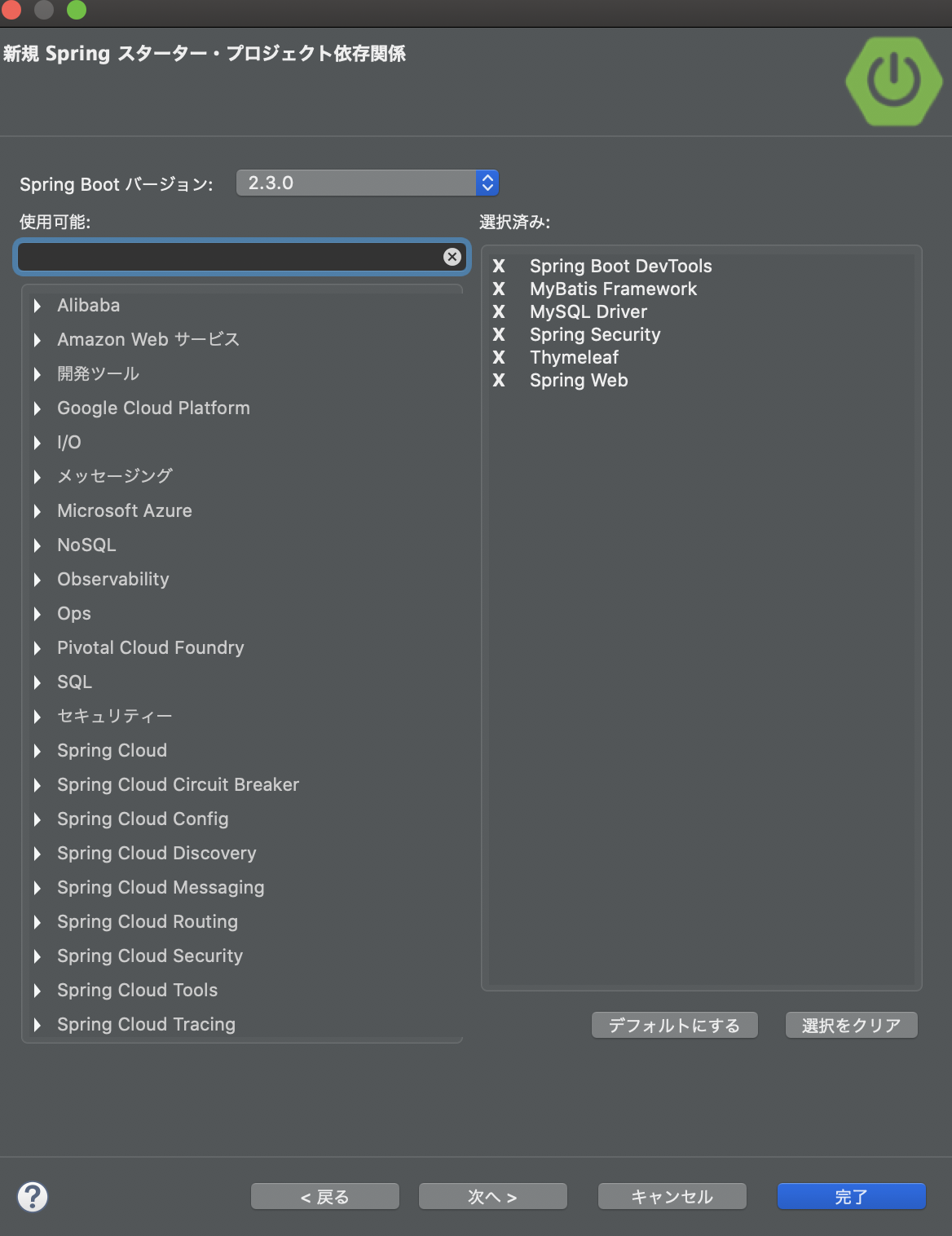The image size is (952, 1236).
Task: Go back with the < 戻る button
Action: [324, 1196]
